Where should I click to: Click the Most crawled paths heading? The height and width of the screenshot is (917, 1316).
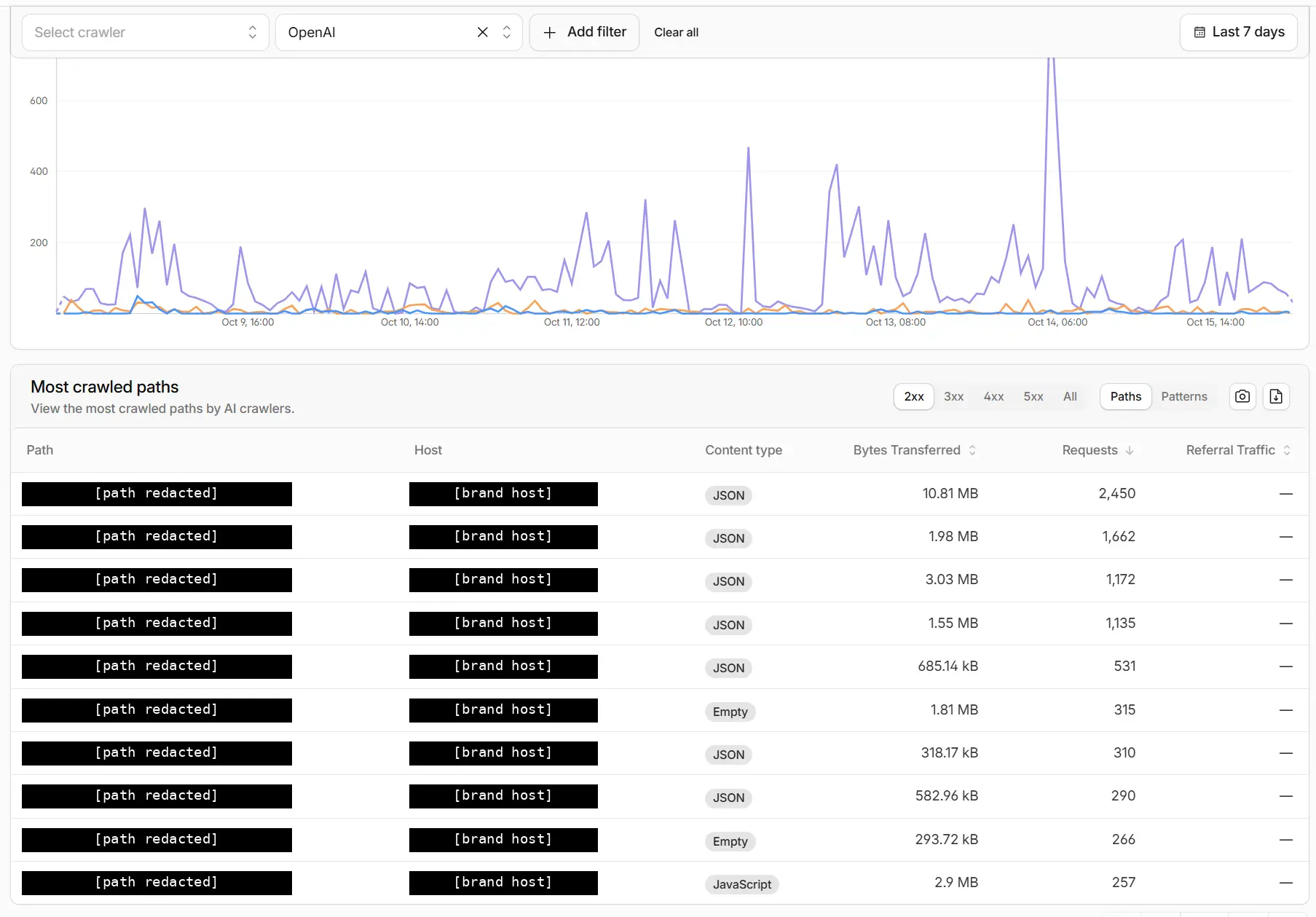(x=105, y=387)
